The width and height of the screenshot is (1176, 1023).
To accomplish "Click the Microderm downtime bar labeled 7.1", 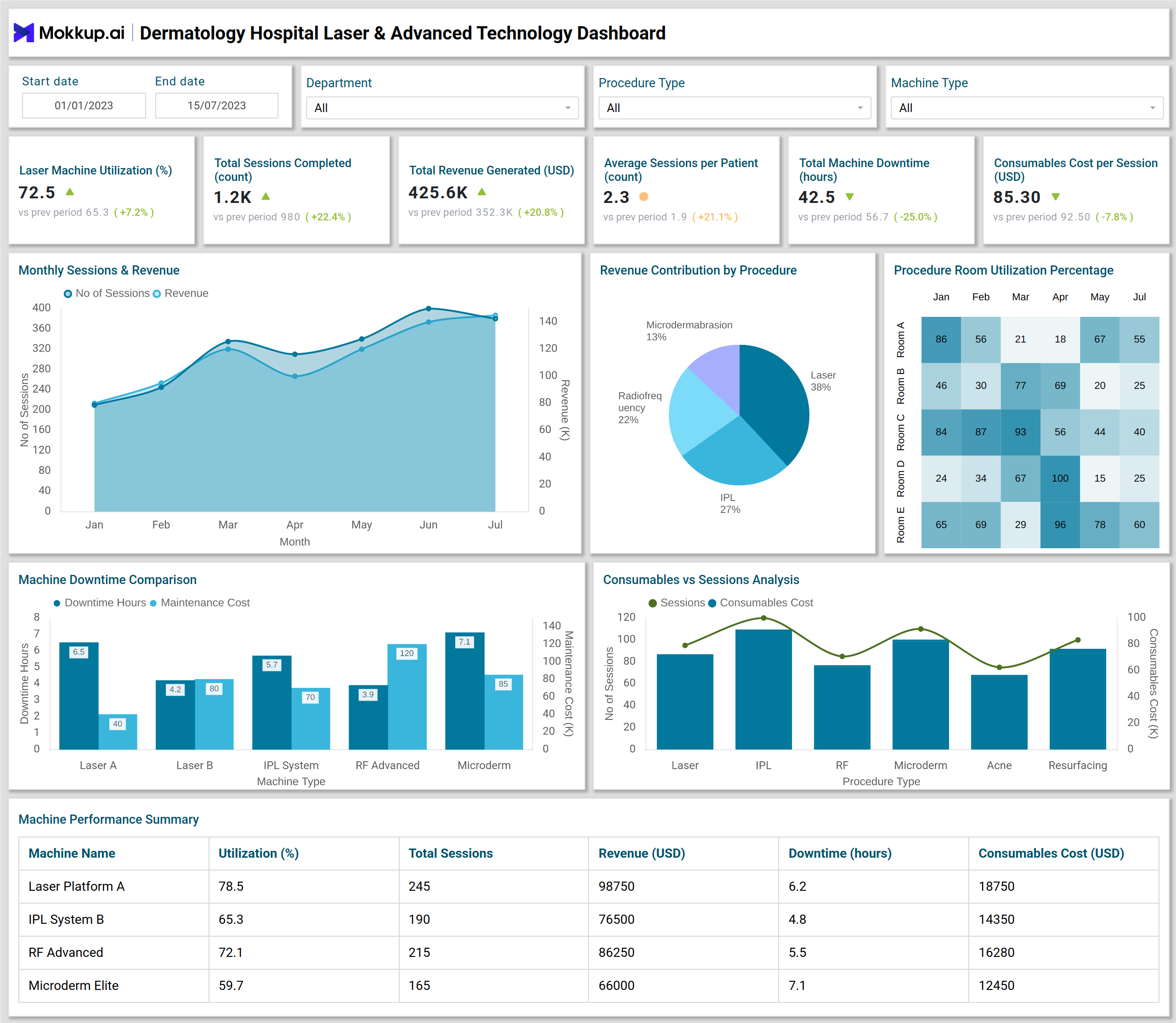I will [465, 691].
